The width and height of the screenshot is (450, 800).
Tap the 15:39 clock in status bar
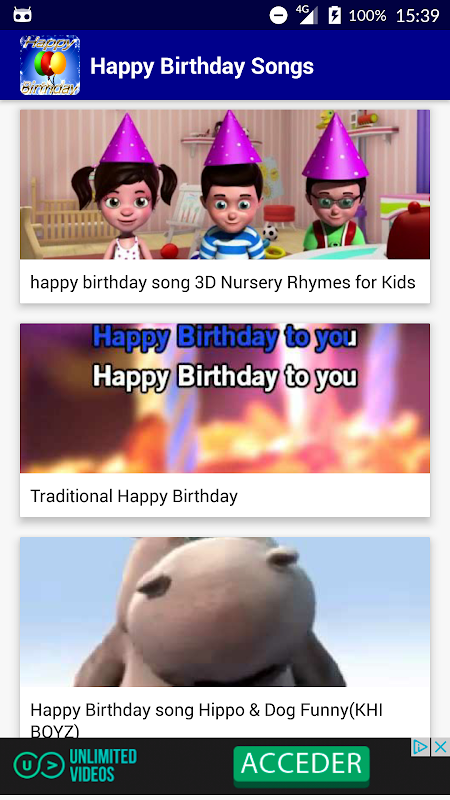point(417,16)
